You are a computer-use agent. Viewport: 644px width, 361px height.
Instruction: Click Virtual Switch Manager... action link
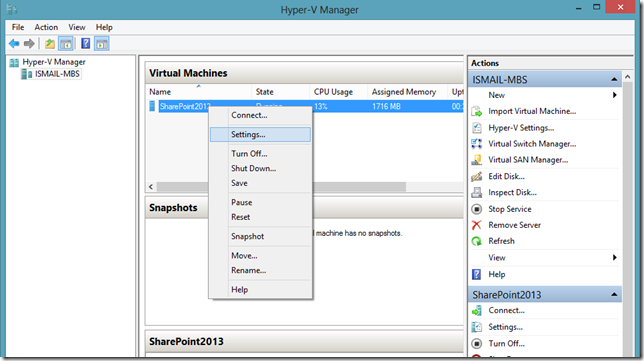[532, 144]
